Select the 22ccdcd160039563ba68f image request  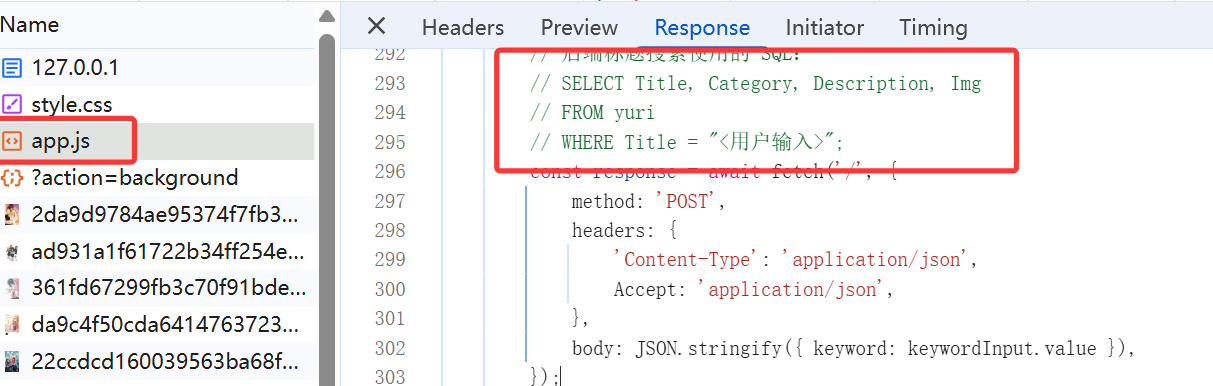click(x=157, y=361)
